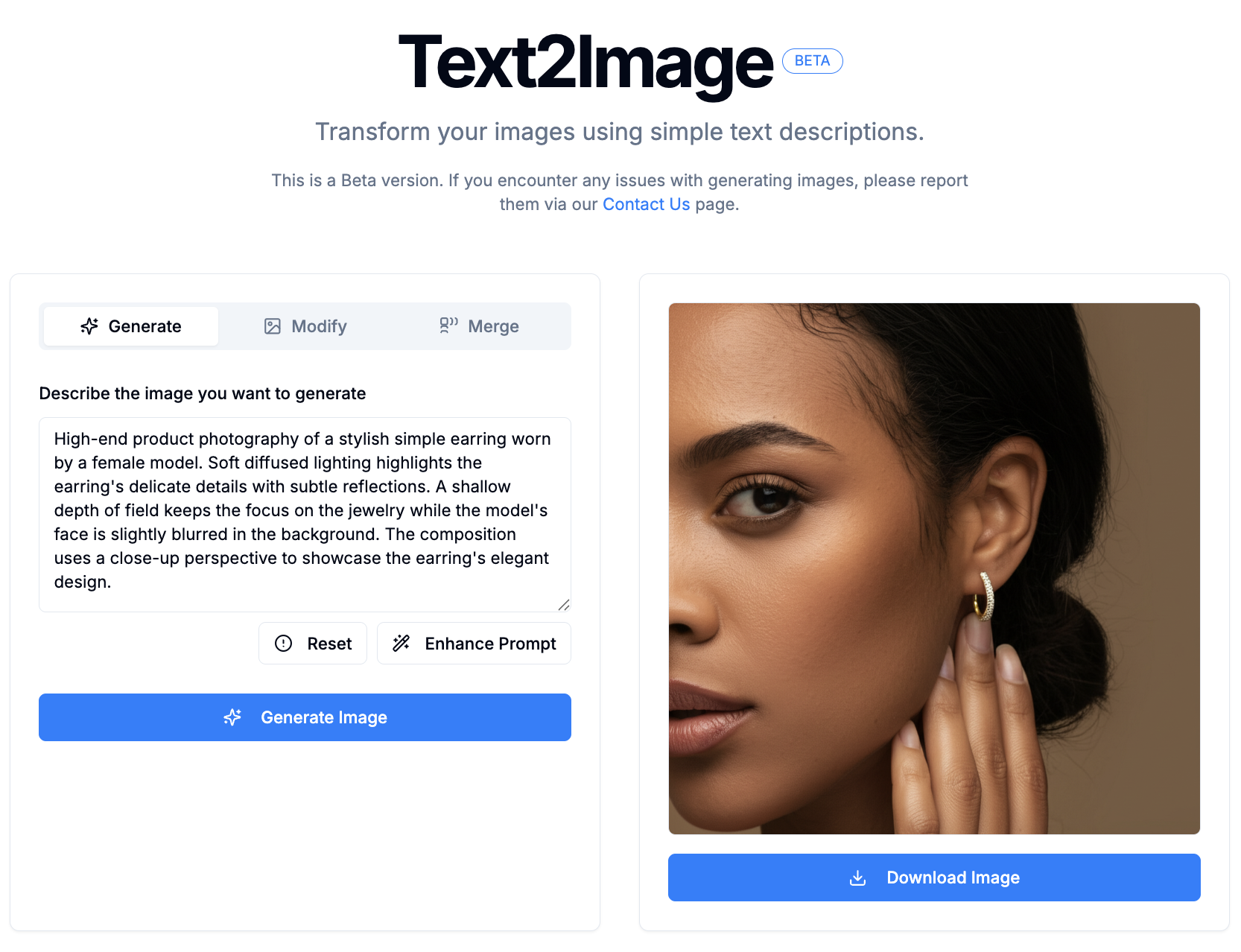Click the merge icon beside Merge label
The image size is (1241, 952).
coord(448,326)
